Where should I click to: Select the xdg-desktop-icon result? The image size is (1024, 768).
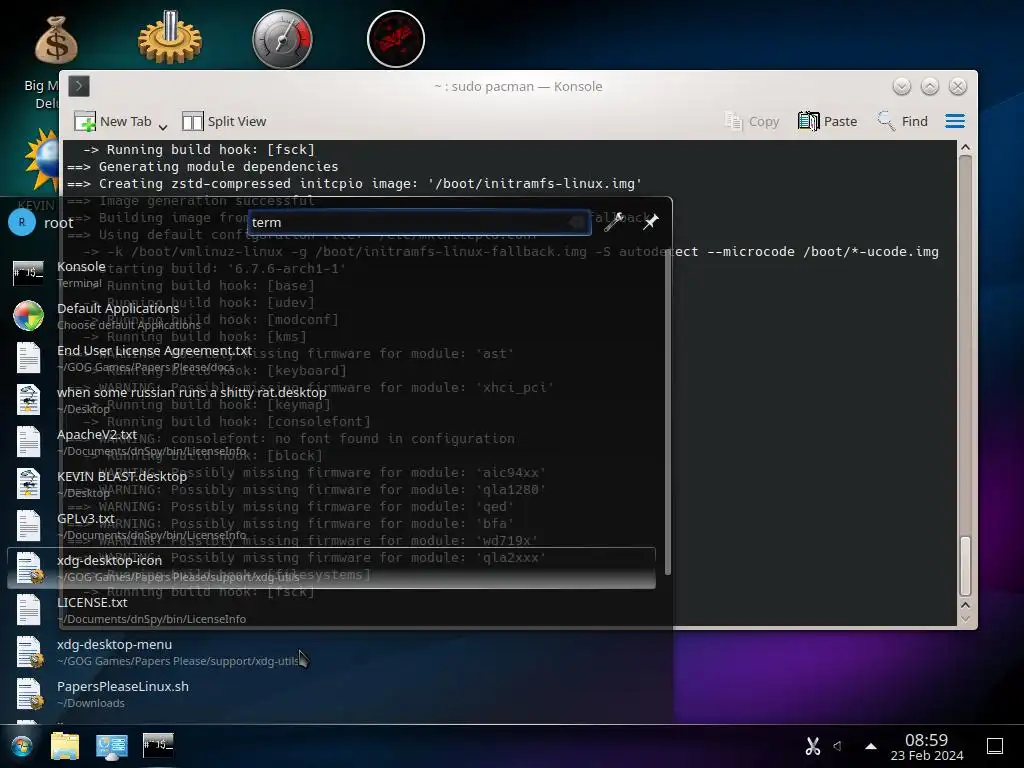(x=331, y=568)
